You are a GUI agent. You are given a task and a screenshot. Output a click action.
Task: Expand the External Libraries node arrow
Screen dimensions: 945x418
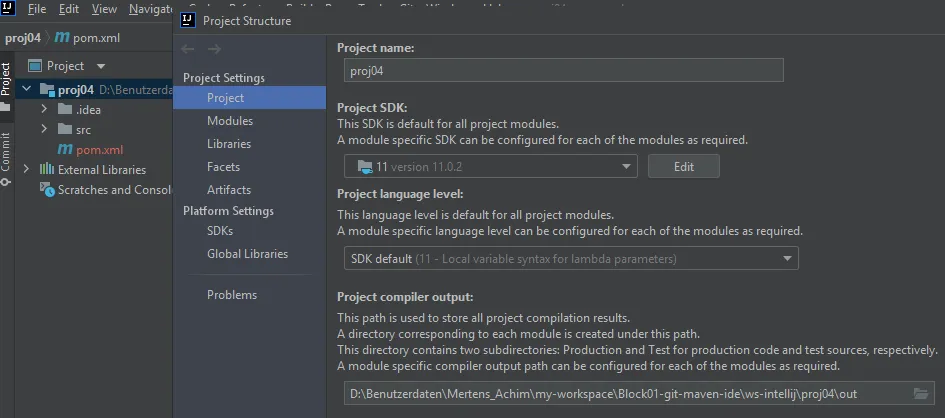26,169
